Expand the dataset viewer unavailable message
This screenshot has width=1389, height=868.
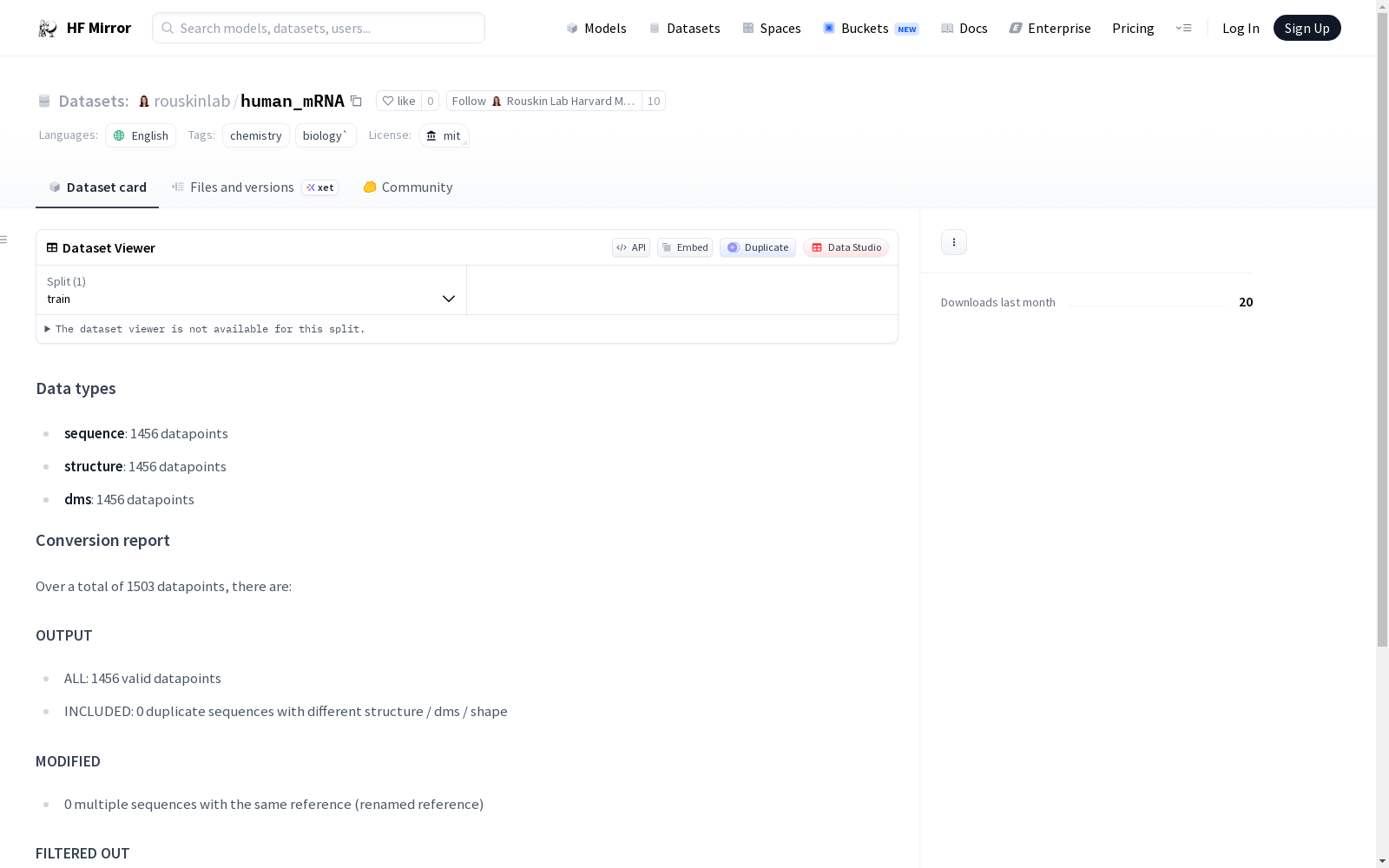click(205, 329)
